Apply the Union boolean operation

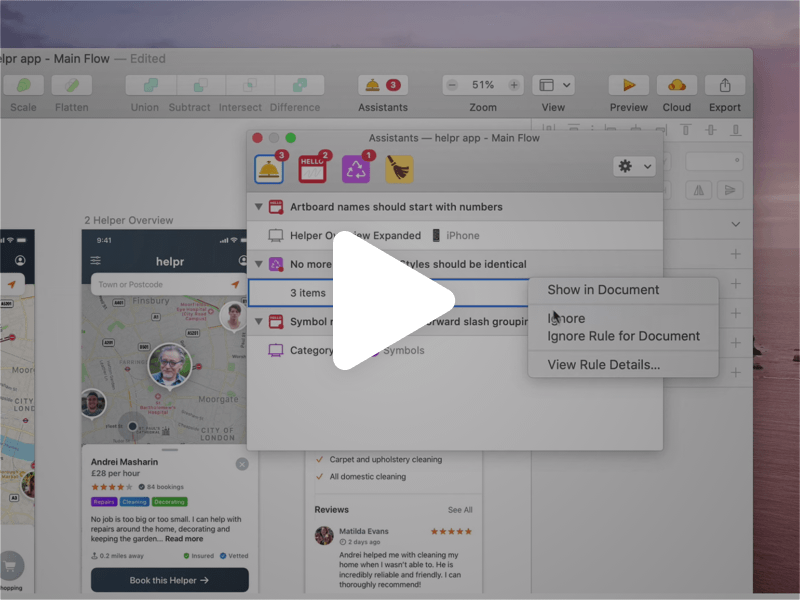click(x=151, y=85)
